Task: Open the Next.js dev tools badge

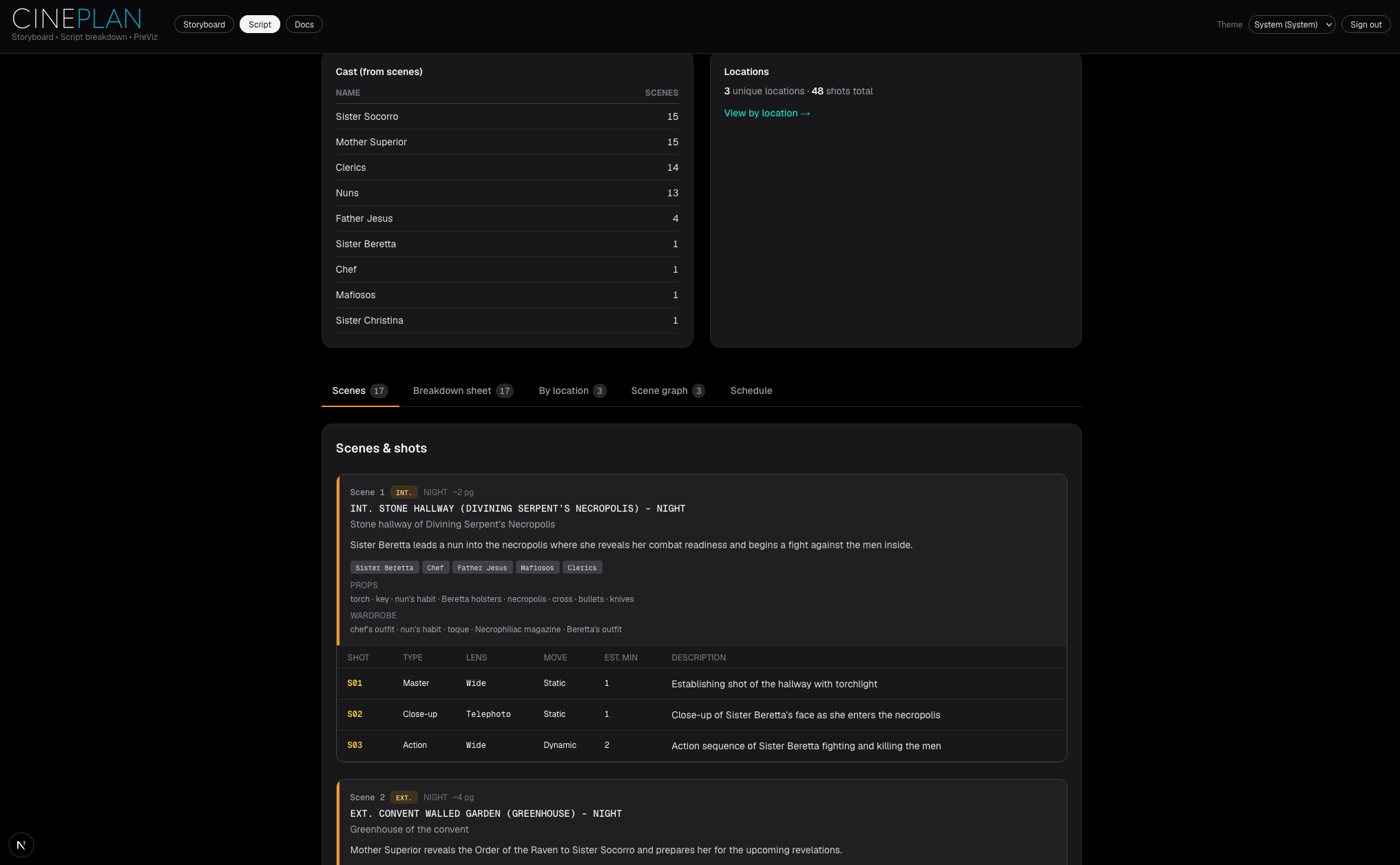Action: [x=21, y=845]
